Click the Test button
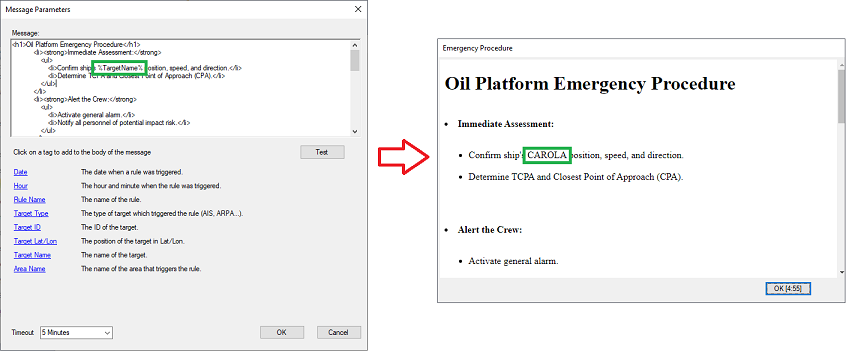Viewport: 852px width, 362px height. (322, 152)
